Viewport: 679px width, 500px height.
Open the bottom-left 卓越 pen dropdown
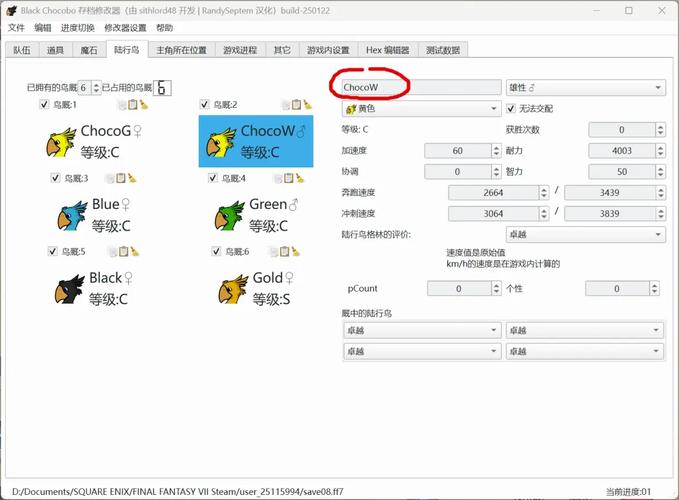(x=421, y=351)
